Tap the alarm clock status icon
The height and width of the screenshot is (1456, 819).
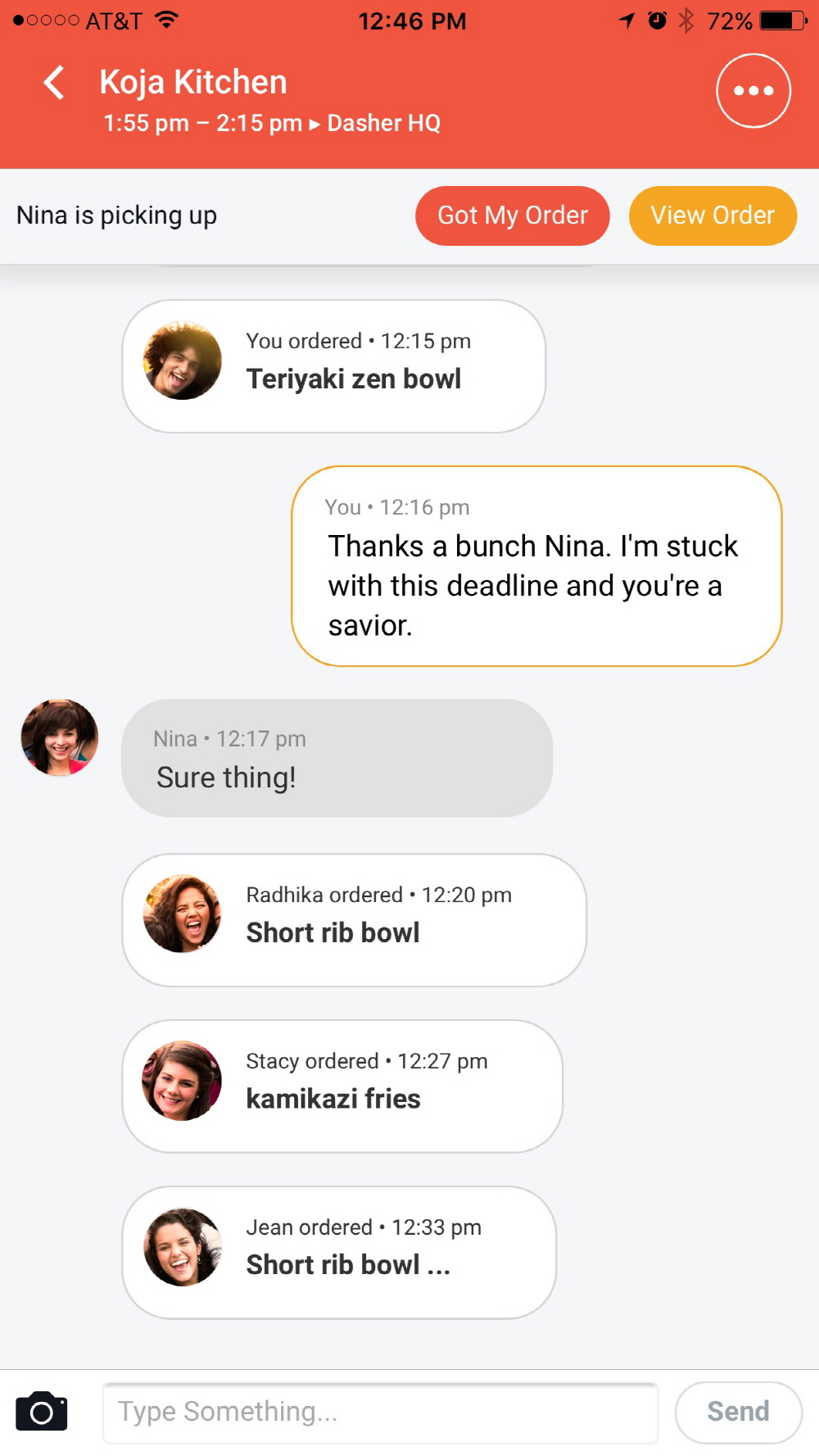click(x=657, y=20)
